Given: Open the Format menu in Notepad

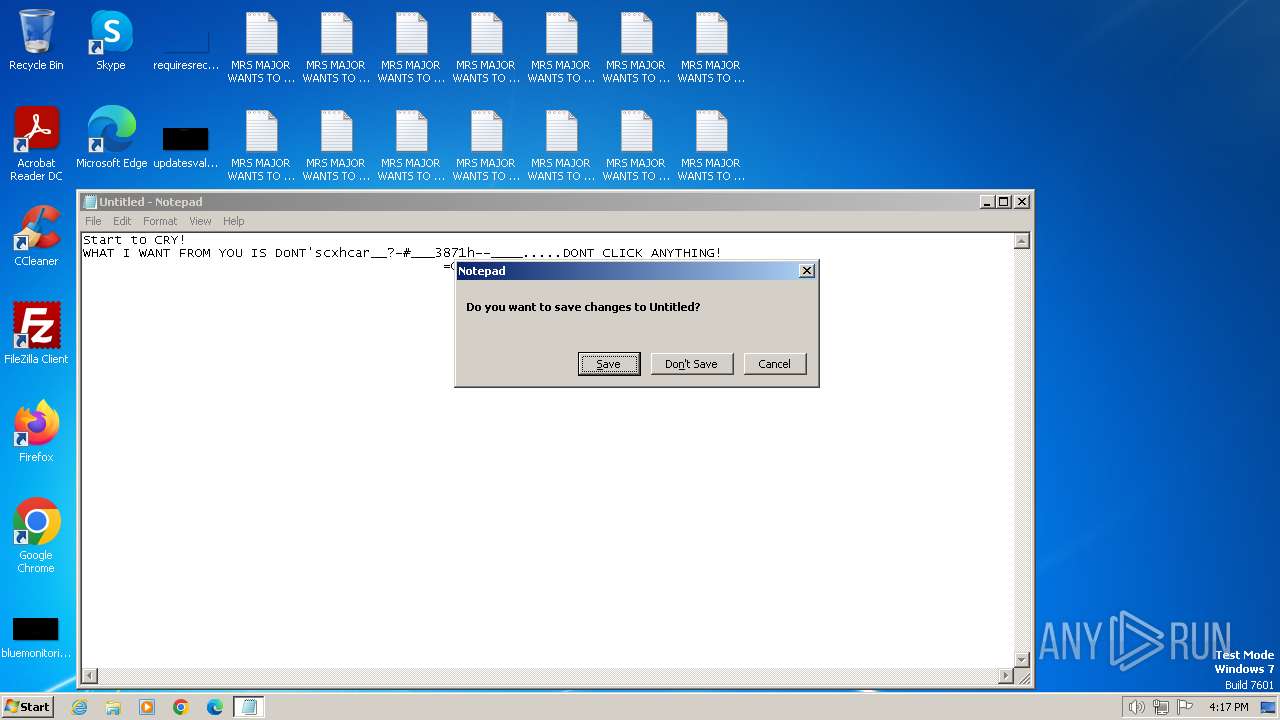Looking at the screenshot, I should point(160,221).
